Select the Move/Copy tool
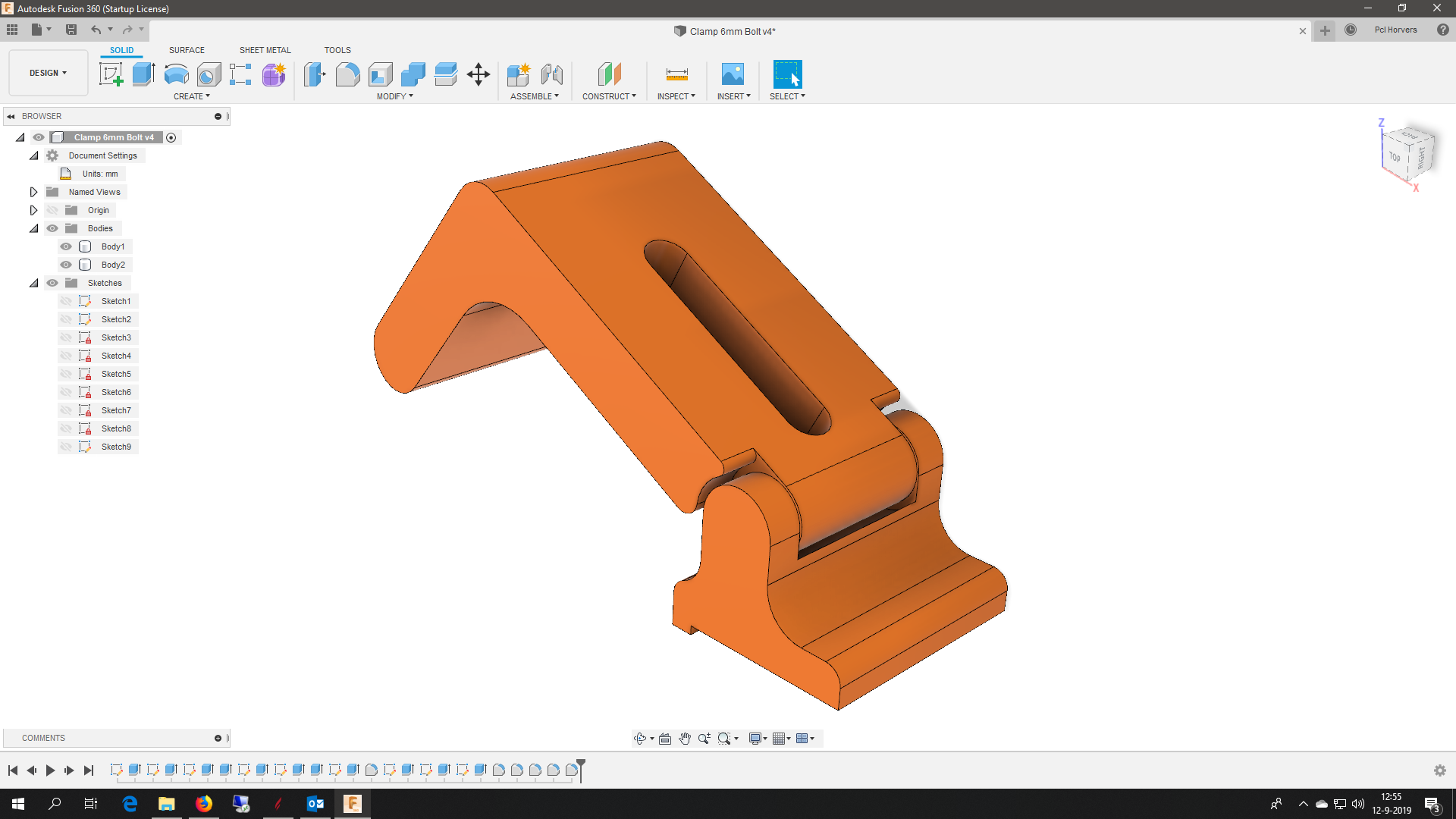Screen dimensions: 1456x819 pyautogui.click(x=479, y=74)
